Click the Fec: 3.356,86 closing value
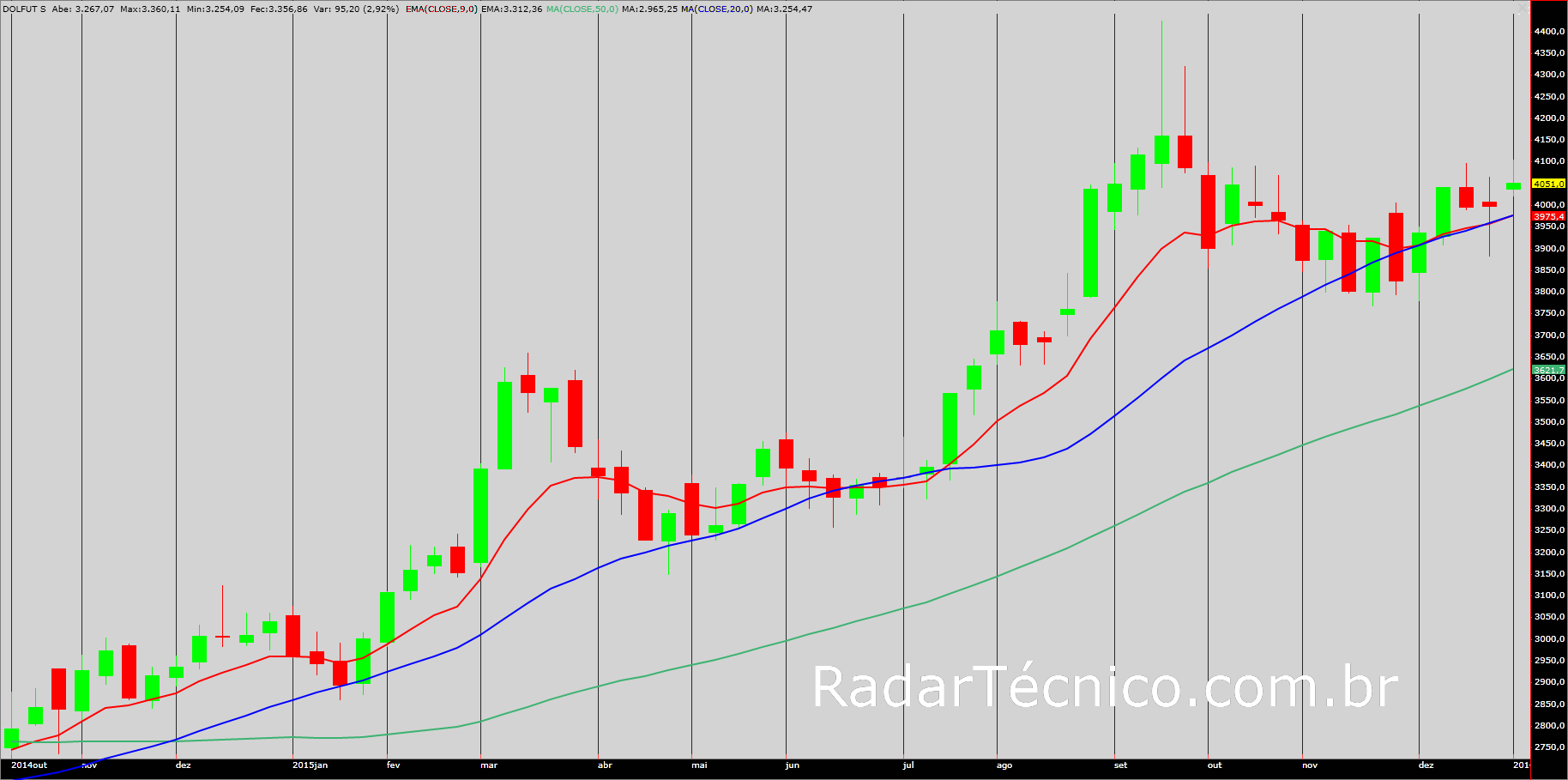The width and height of the screenshot is (1568, 780). 279,9
